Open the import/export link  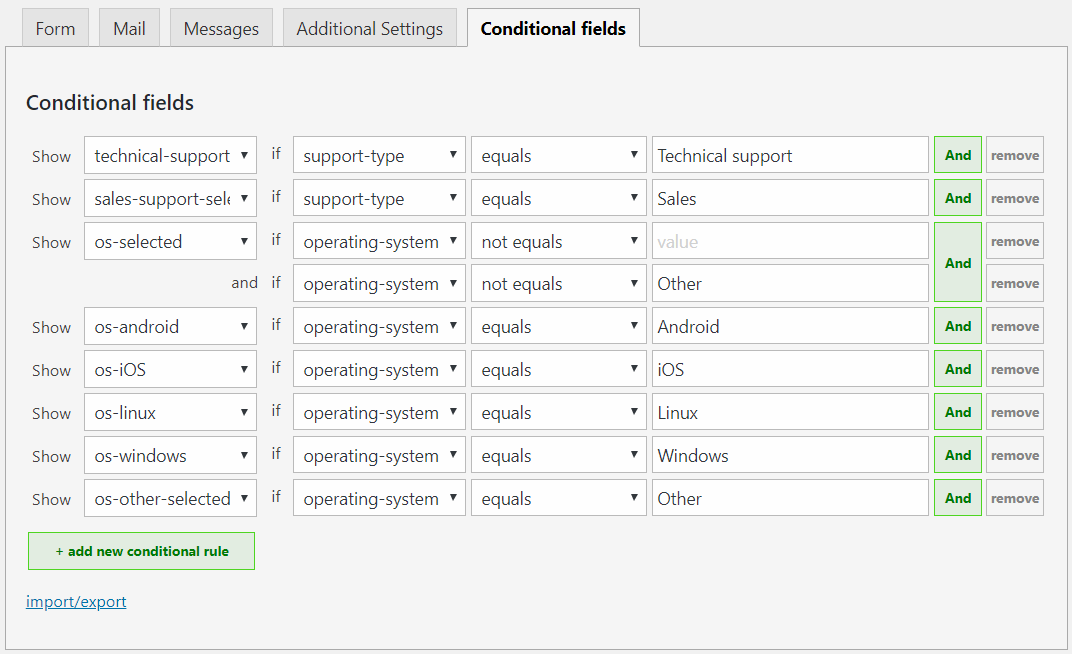pos(76,601)
